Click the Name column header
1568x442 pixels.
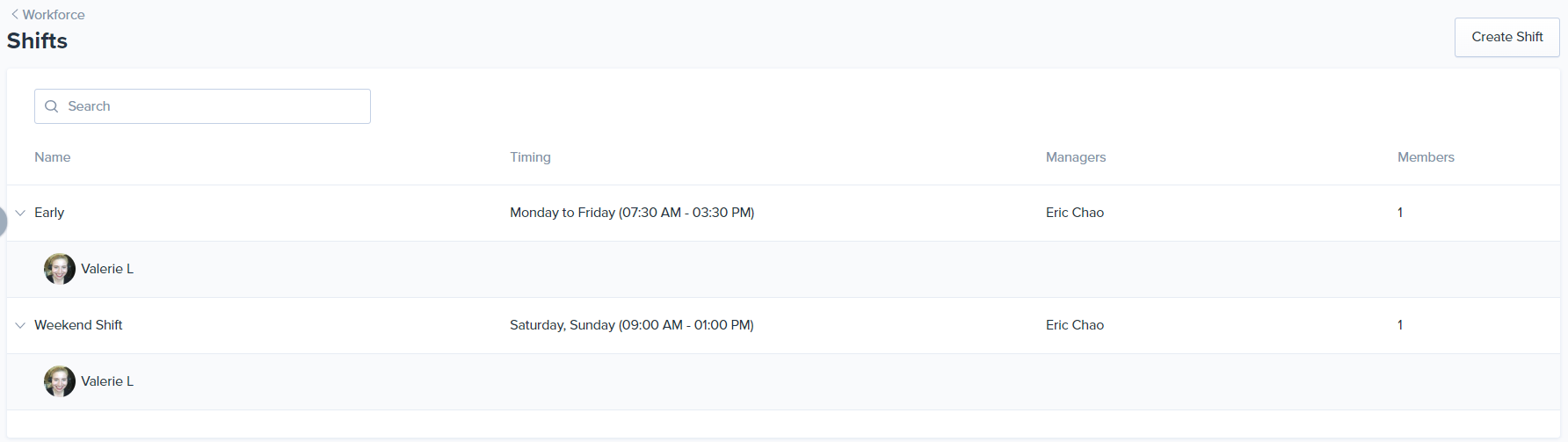pyautogui.click(x=53, y=157)
